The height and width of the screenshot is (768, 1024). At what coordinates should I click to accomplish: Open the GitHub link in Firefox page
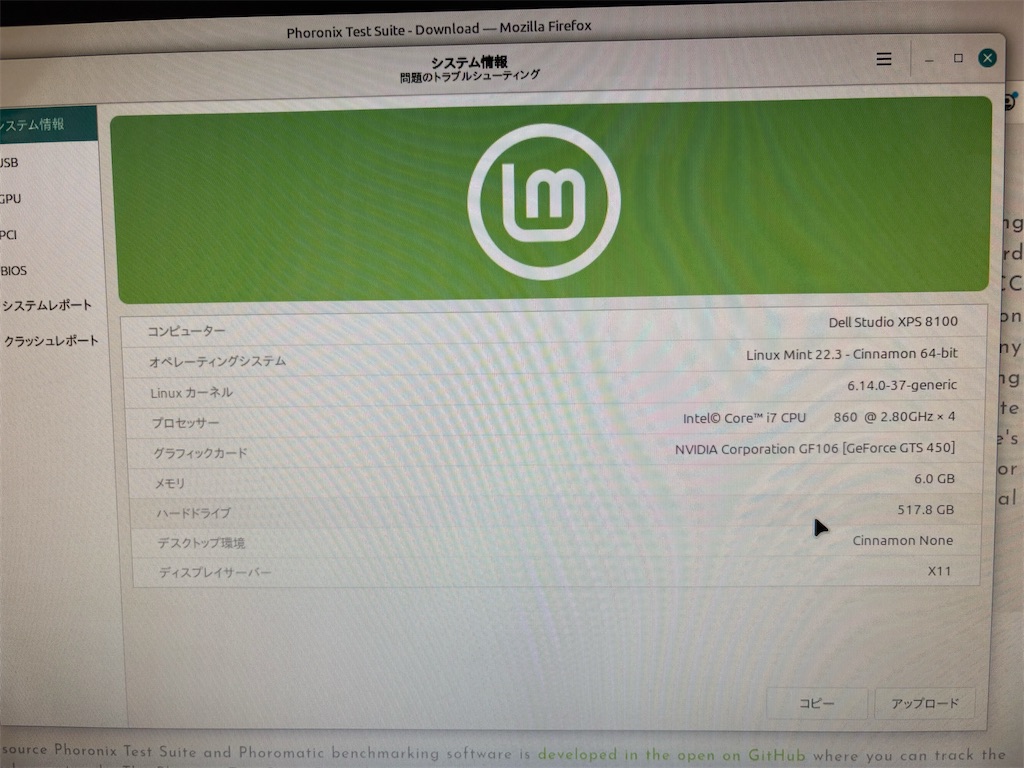click(x=671, y=755)
